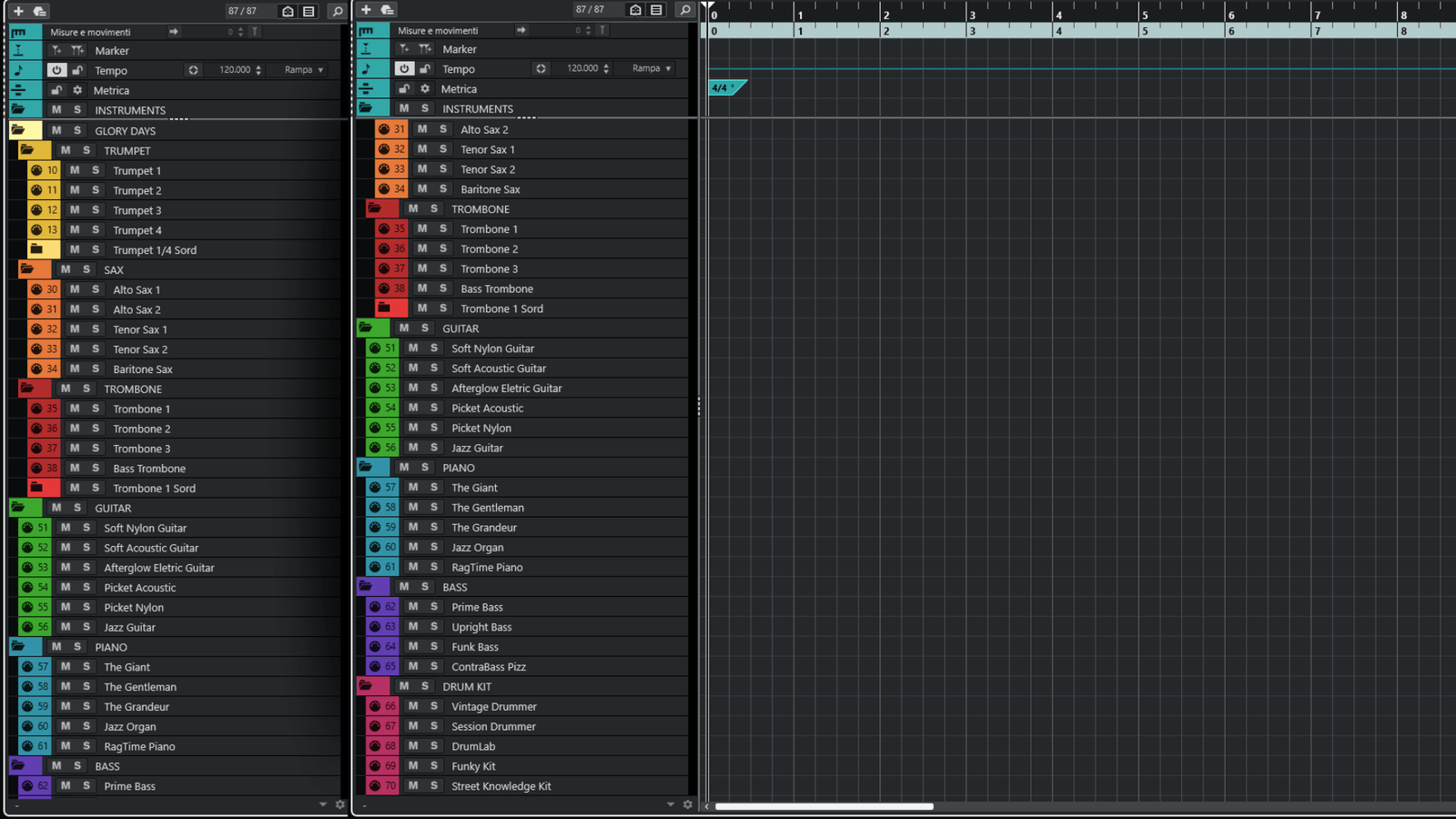This screenshot has height=819, width=1456.
Task: Toggle lock on right Metrica track
Action: (x=404, y=88)
